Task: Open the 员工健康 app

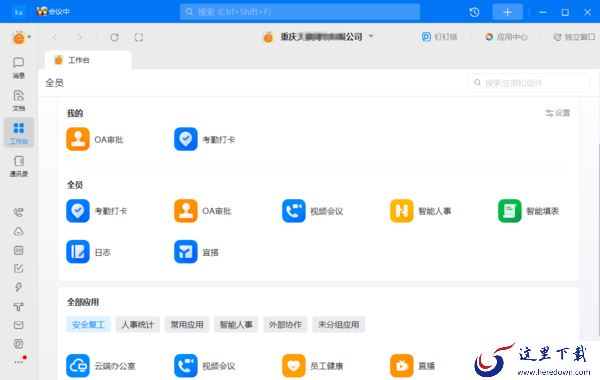Action: click(x=313, y=366)
